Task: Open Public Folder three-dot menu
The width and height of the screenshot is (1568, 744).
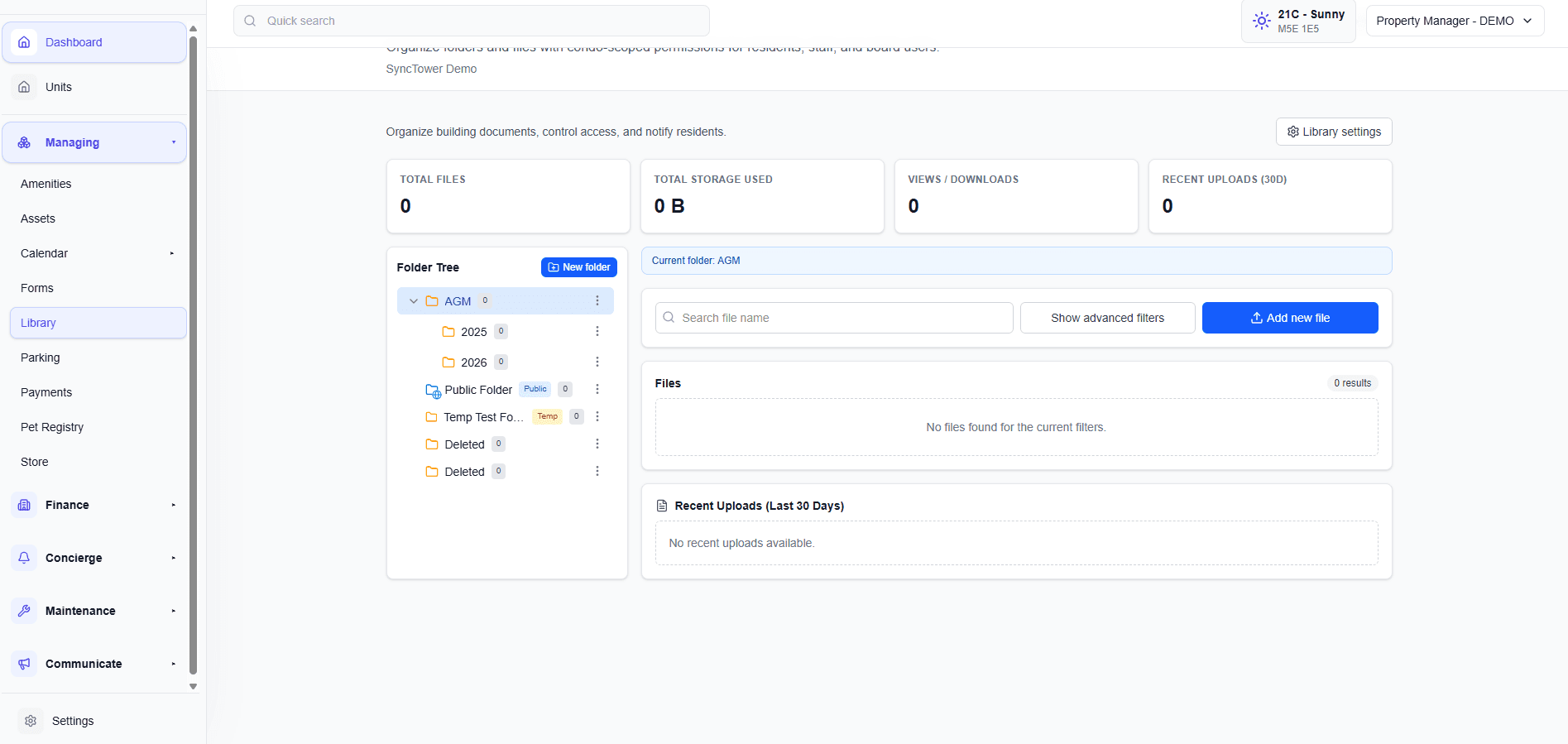Action: tap(597, 389)
